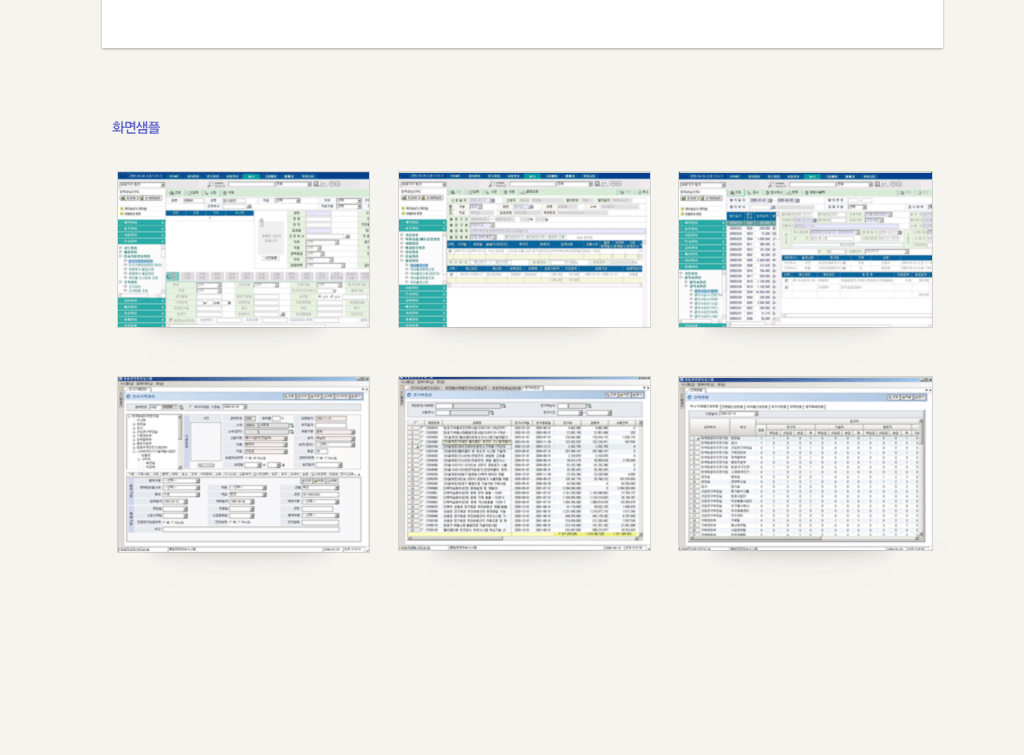Click the 화면샘플 section heading
This screenshot has height=755, width=1024.
coord(136,127)
